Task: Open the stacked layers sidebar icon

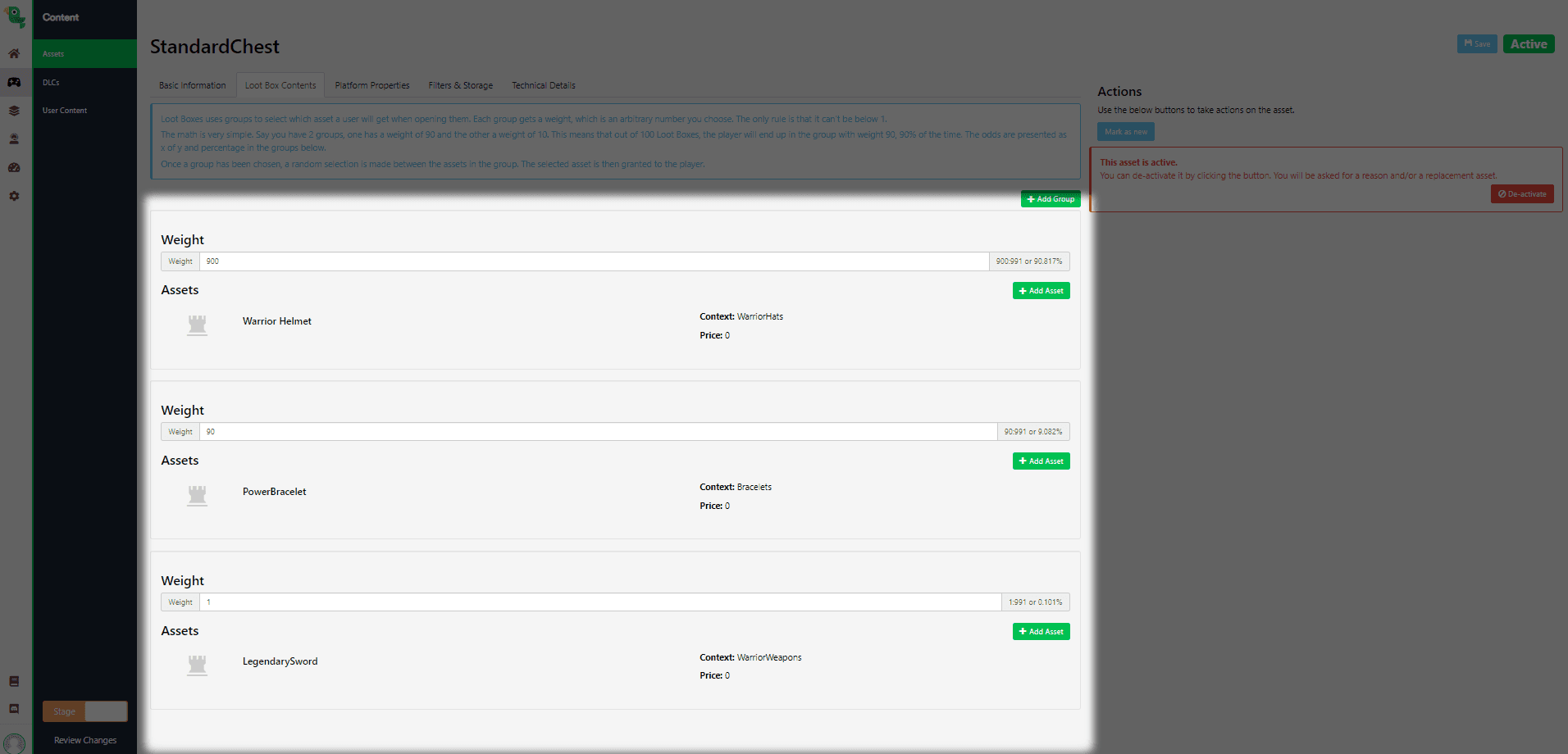Action: click(14, 111)
